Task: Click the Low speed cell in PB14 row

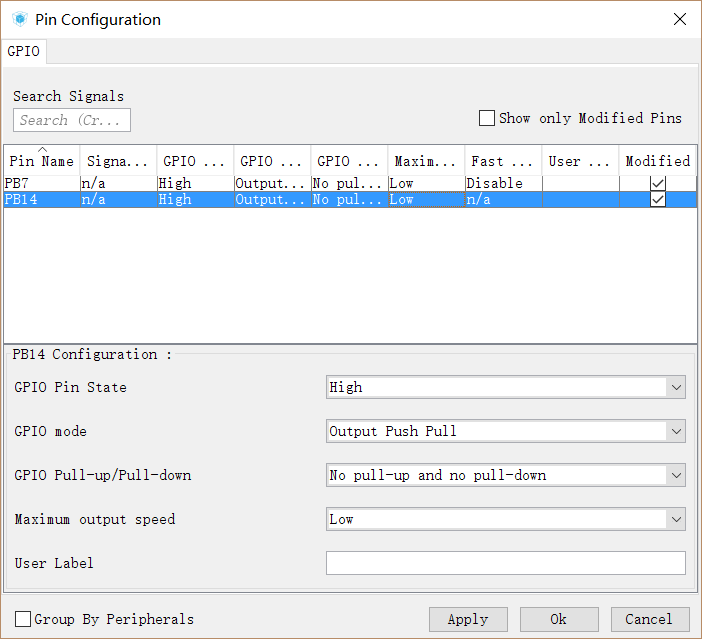Action: pos(427,199)
